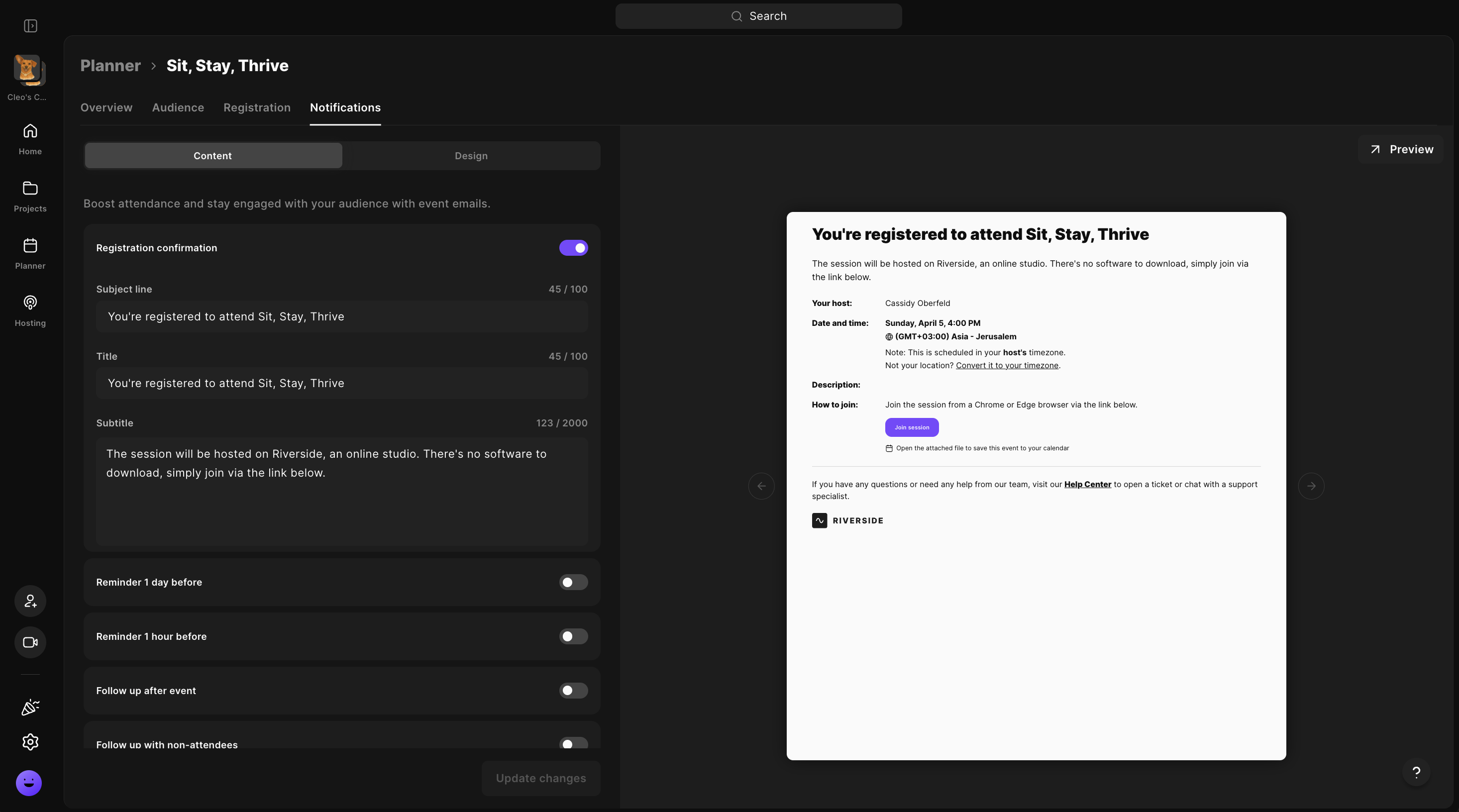Viewport: 1459px width, 812px height.
Task: Click Registration confirmation heading
Action: tap(156, 248)
